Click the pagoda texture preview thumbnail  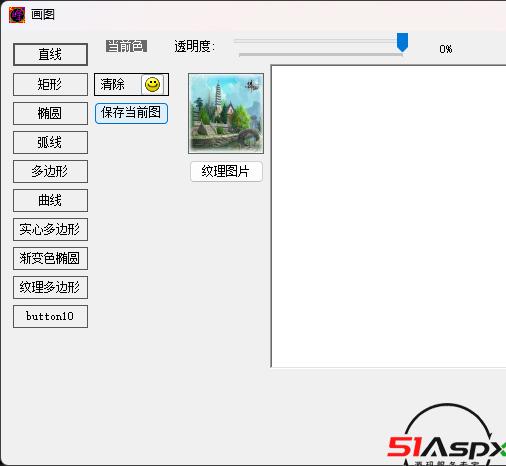point(226,113)
